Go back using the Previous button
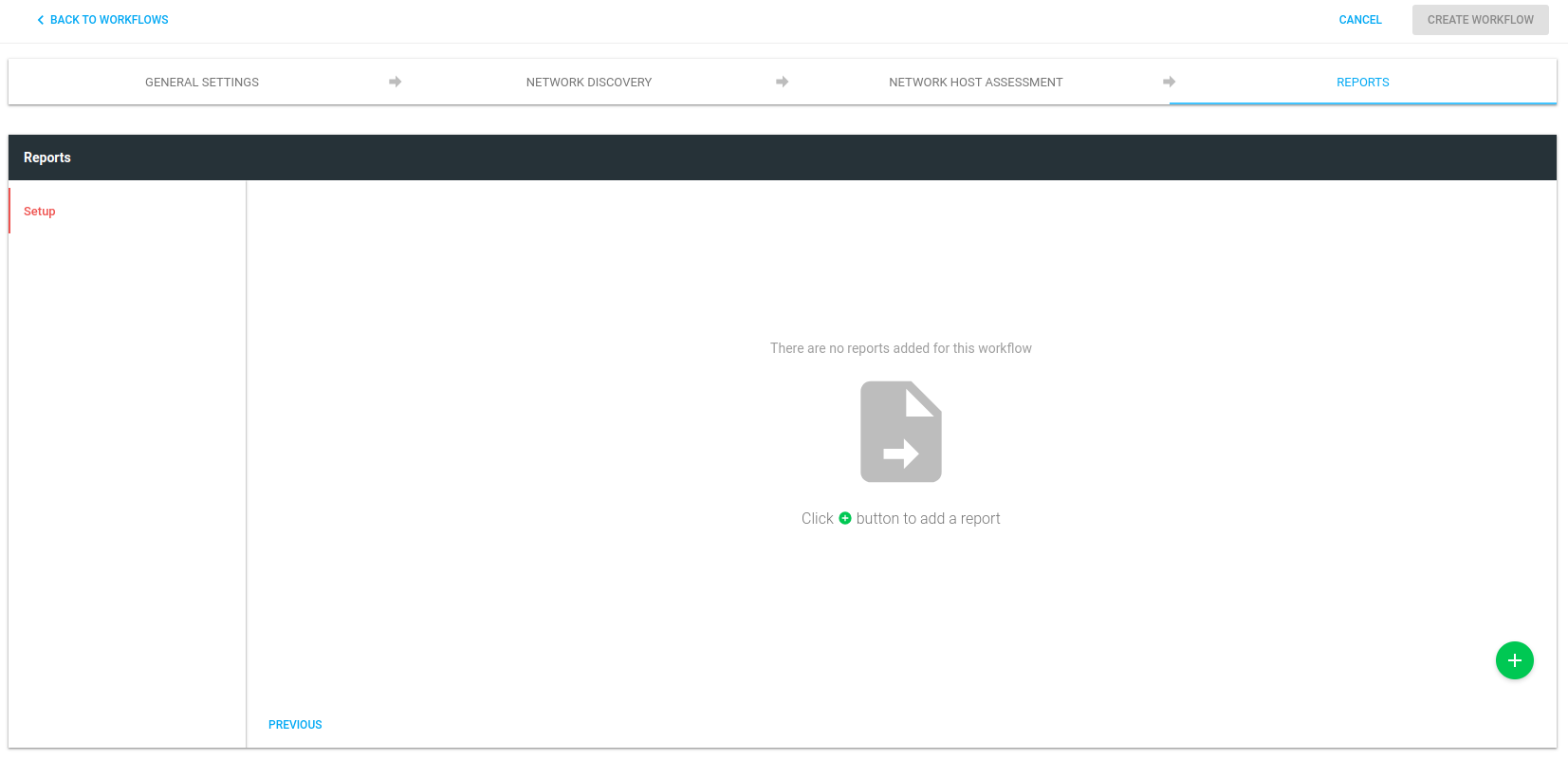The width and height of the screenshot is (1568, 760). coord(295,725)
